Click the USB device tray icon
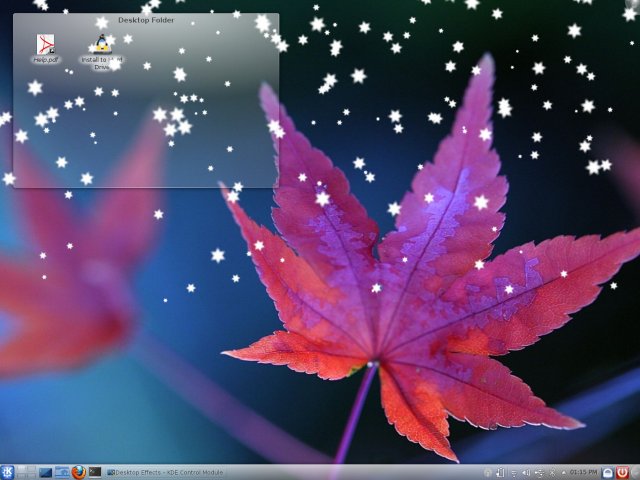 (539, 473)
